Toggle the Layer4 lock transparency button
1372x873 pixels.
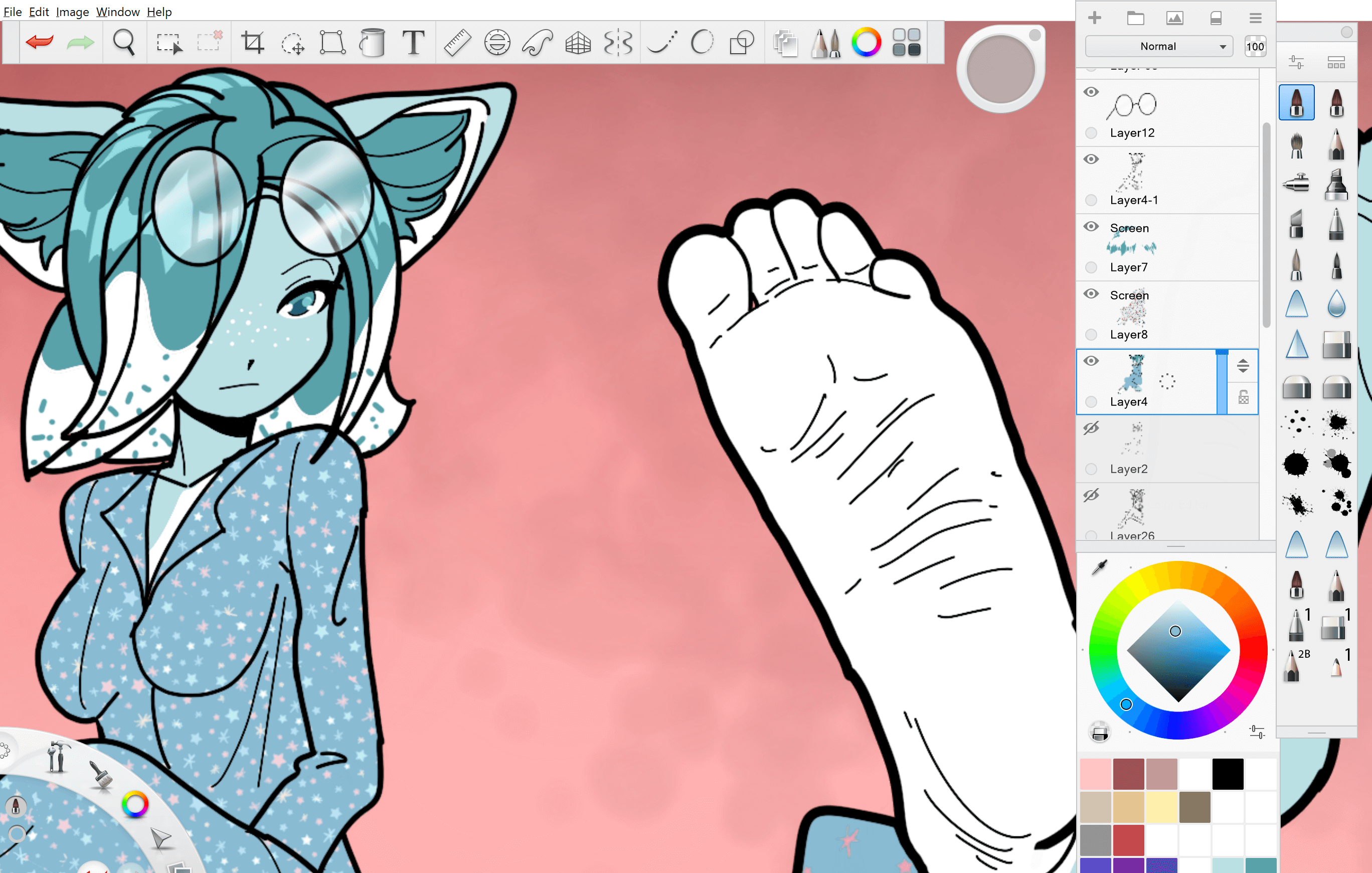[1243, 397]
